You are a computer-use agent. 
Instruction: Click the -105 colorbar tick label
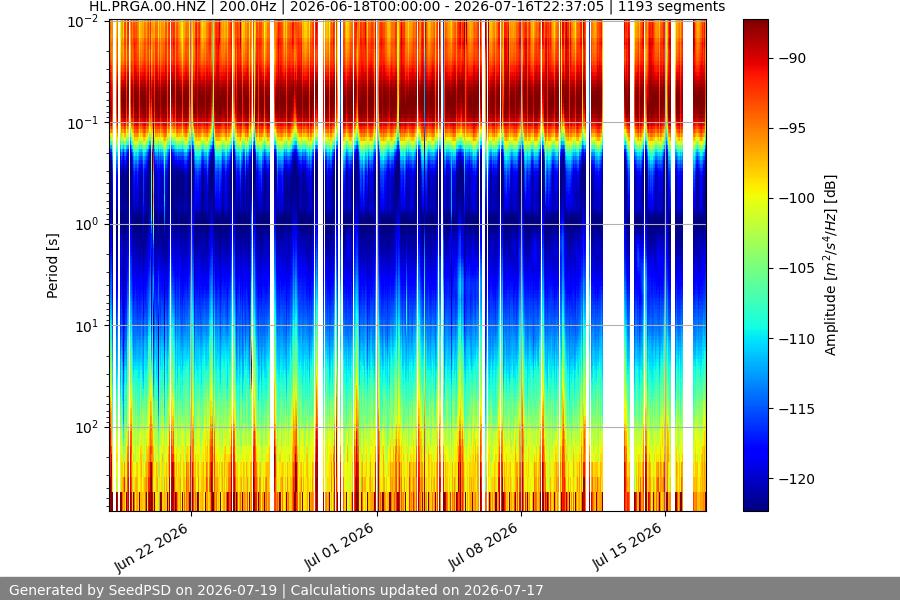click(797, 268)
